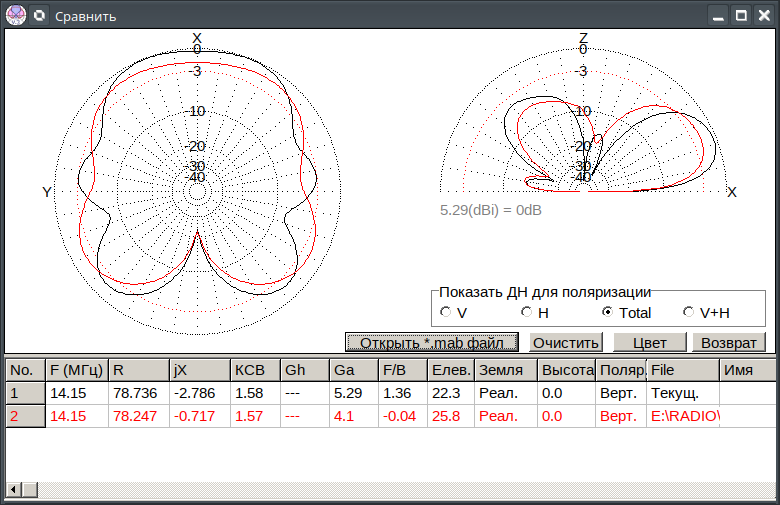Select row 1 in the comparison table
Image resolution: width=780 pixels, height=505 pixels.
(25, 393)
